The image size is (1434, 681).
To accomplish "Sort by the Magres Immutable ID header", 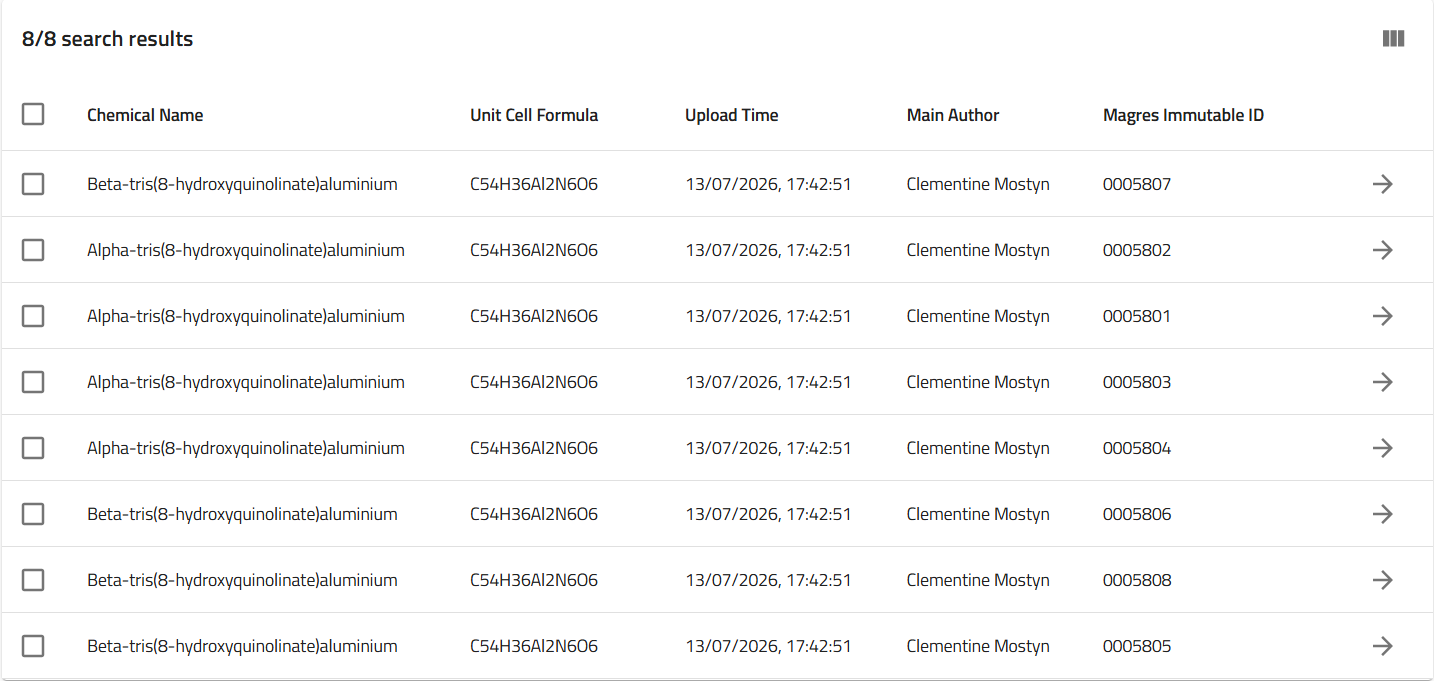I will coord(1183,115).
